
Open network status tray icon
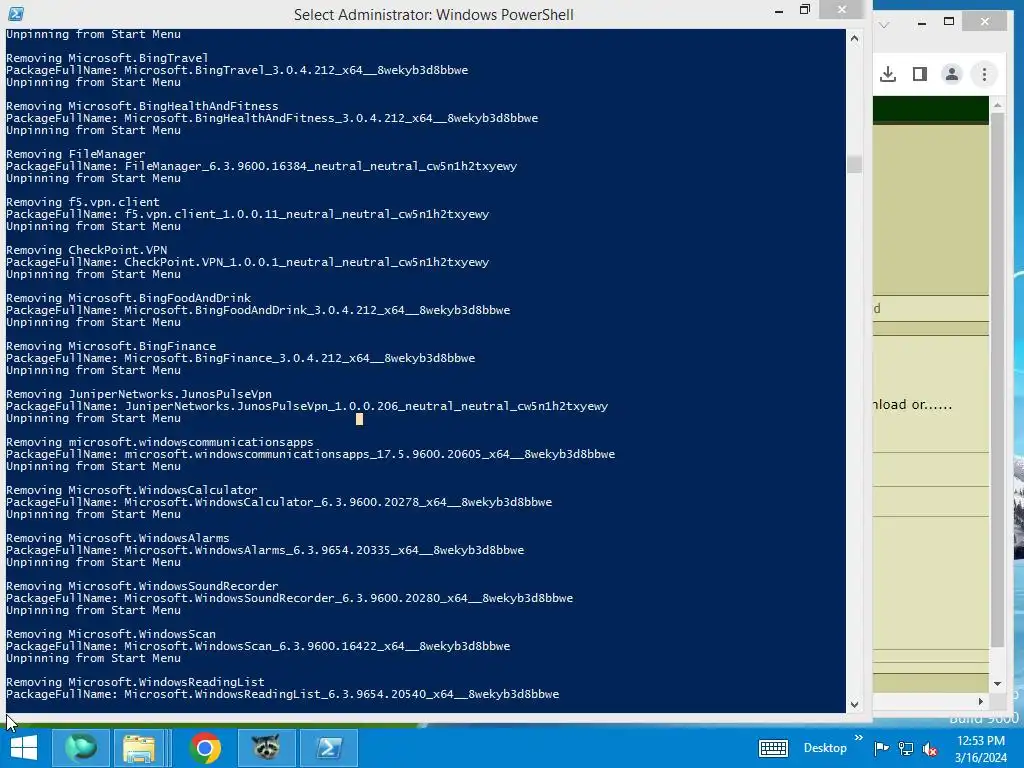pyautogui.click(x=906, y=748)
